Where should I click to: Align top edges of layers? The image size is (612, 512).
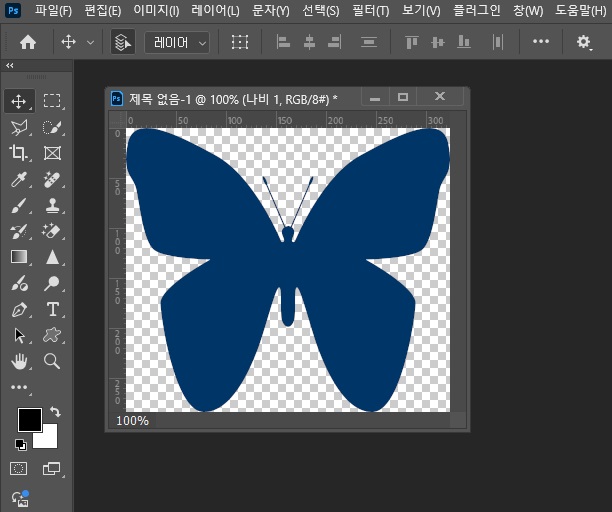[x=412, y=42]
